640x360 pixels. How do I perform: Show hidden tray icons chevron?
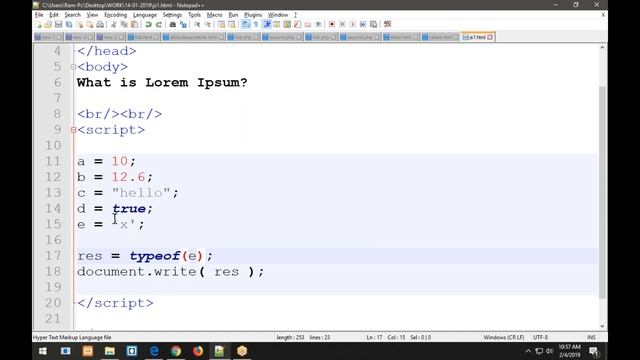[528, 351]
